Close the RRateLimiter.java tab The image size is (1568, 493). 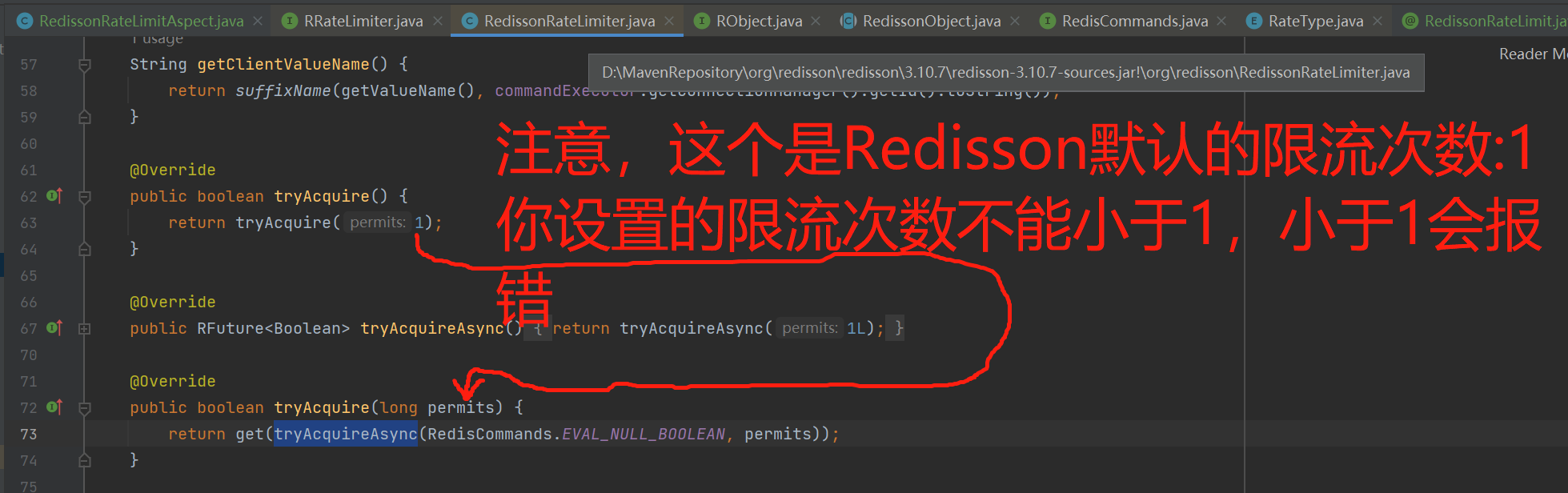click(438, 21)
